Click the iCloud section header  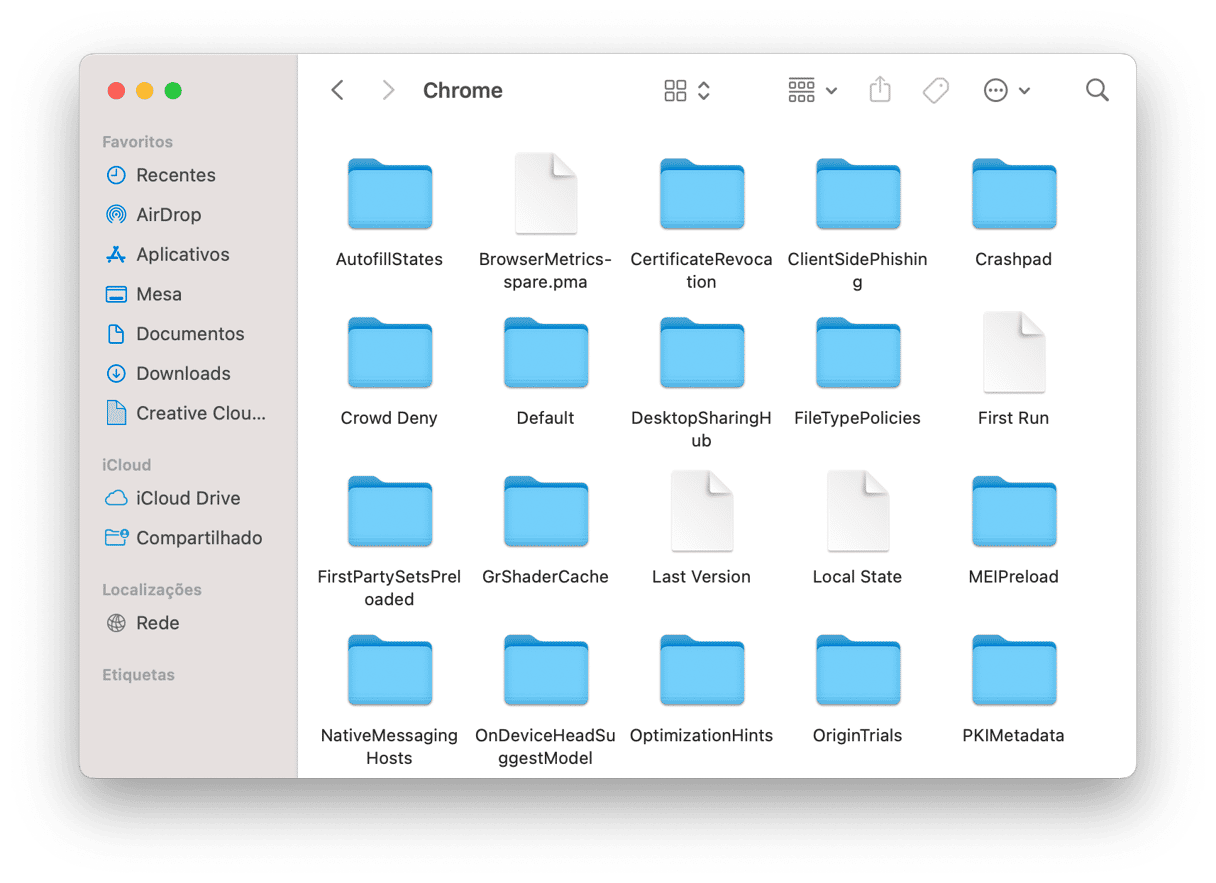[127, 465]
